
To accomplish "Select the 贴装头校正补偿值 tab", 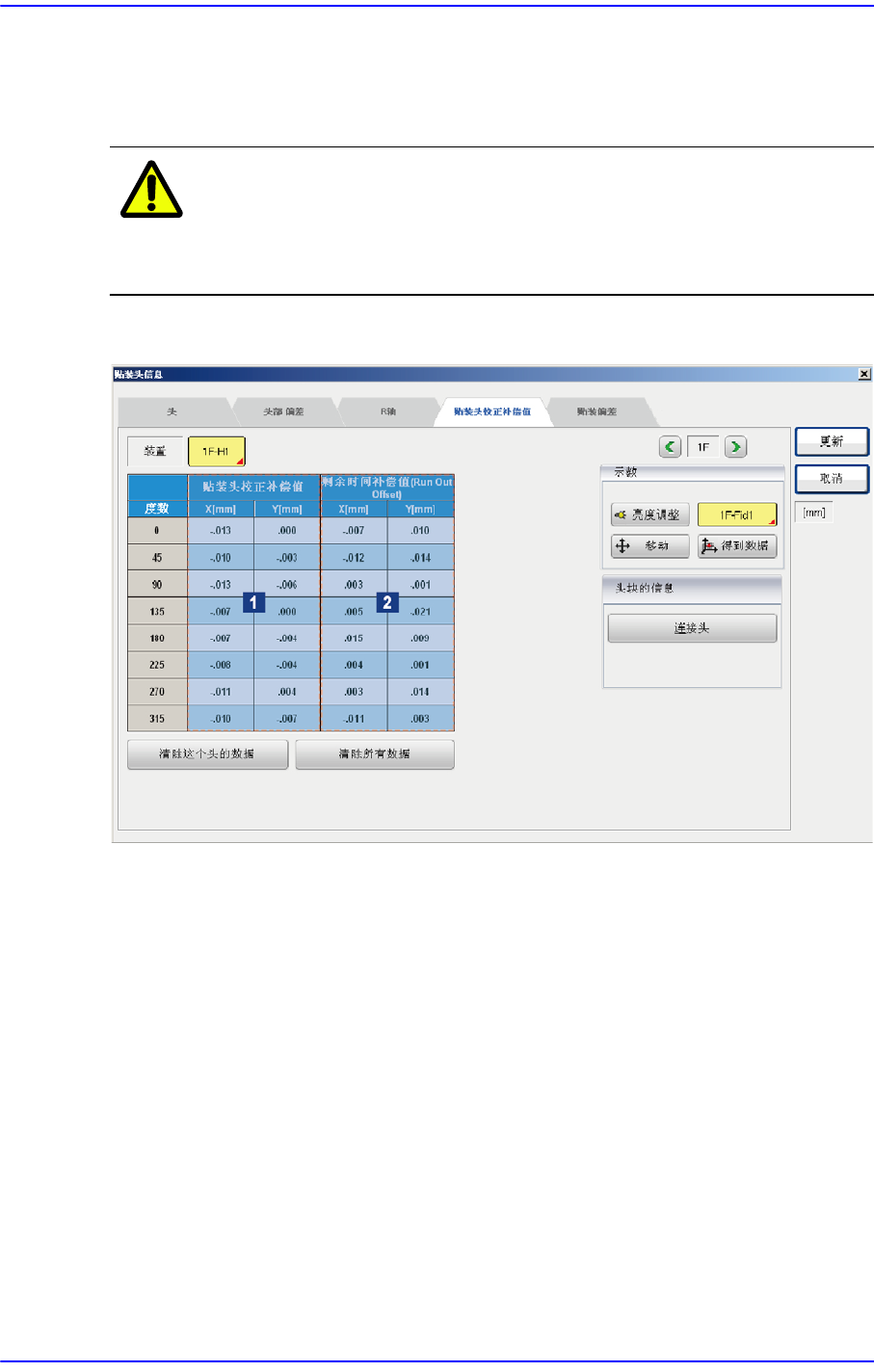I will tap(492, 411).
